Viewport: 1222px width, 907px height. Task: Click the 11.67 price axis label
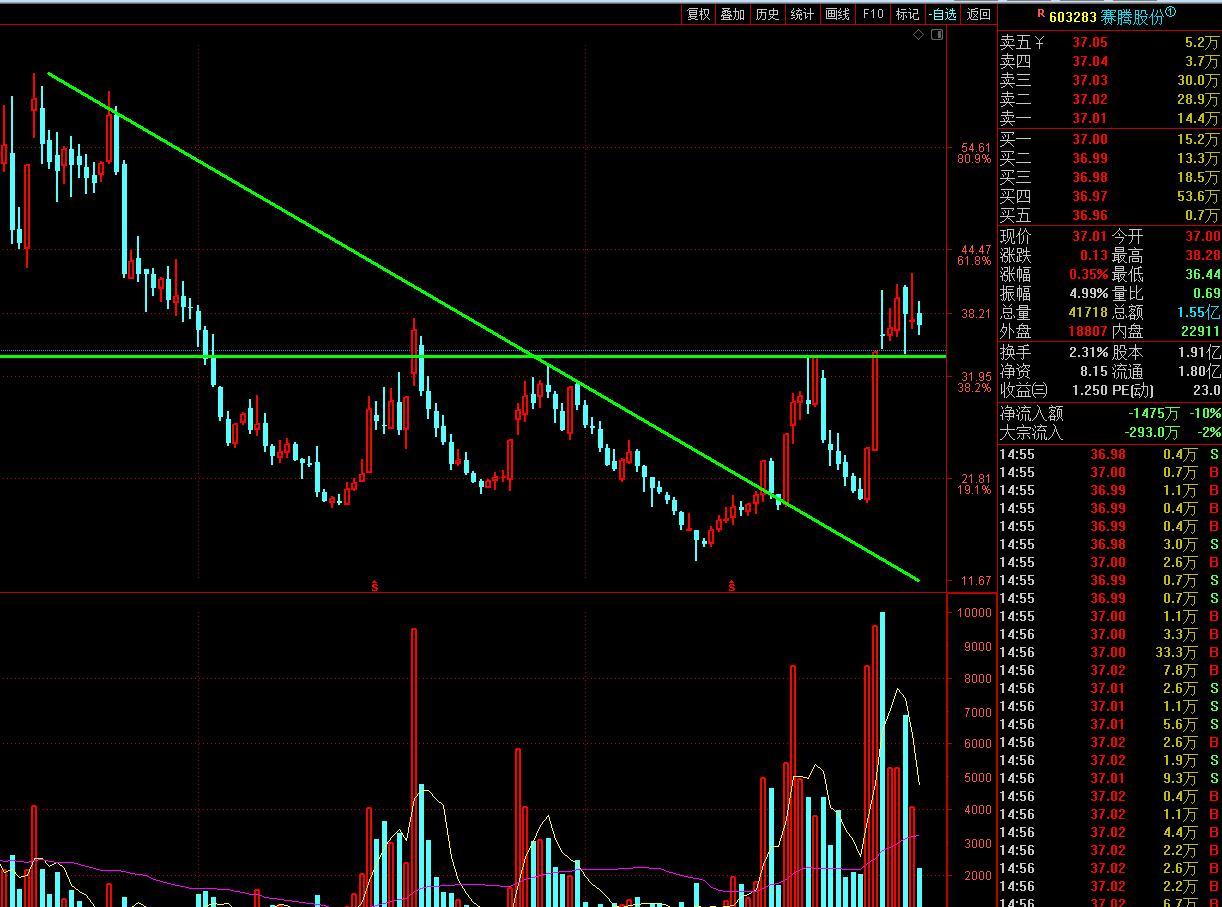pos(975,581)
